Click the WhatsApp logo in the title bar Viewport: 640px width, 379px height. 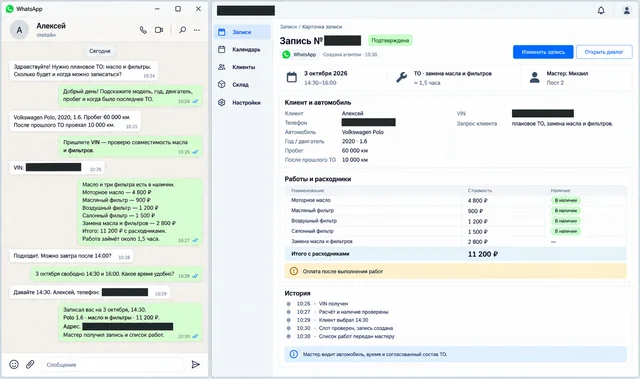tap(9, 9)
